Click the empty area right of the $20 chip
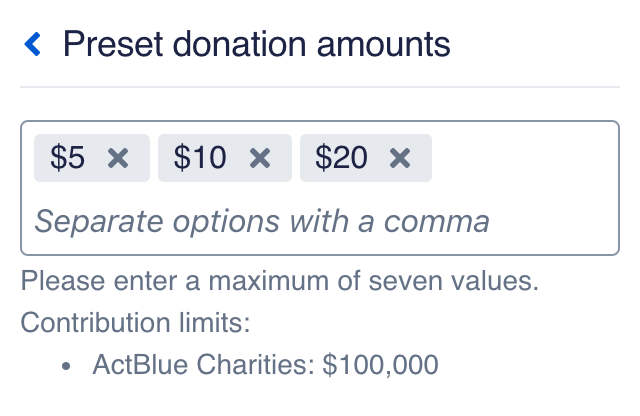 point(520,158)
